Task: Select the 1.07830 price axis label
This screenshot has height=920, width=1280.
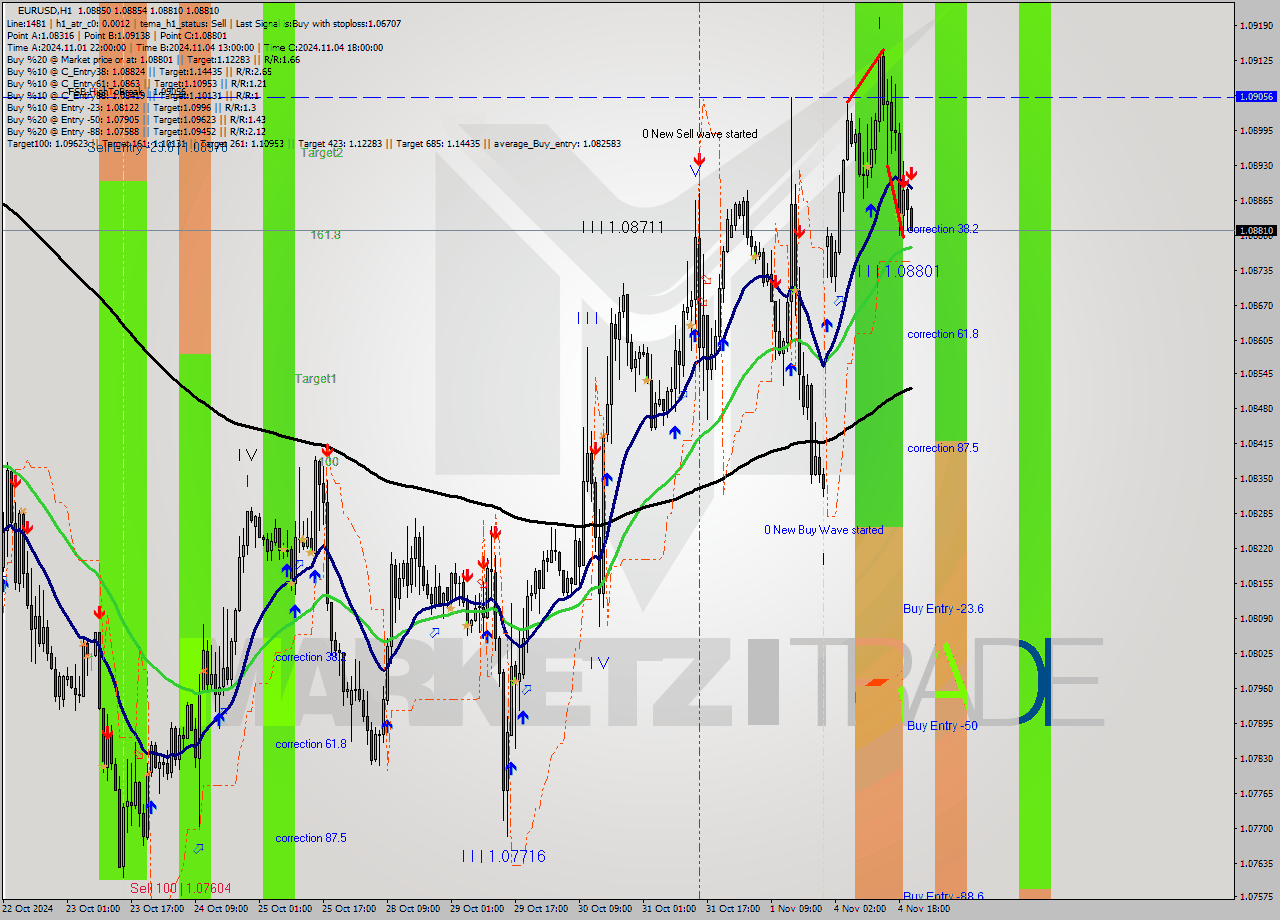Action: 1256,758
